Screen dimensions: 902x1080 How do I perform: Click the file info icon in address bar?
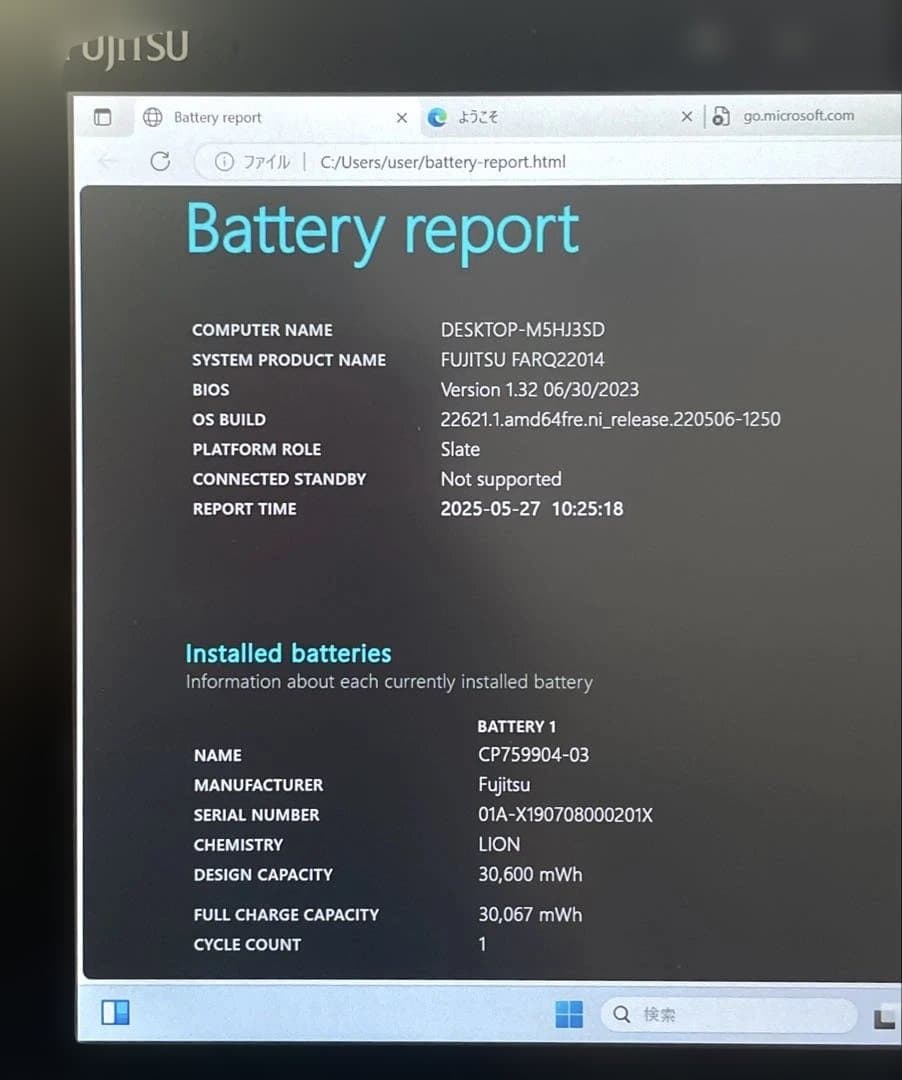click(224, 162)
